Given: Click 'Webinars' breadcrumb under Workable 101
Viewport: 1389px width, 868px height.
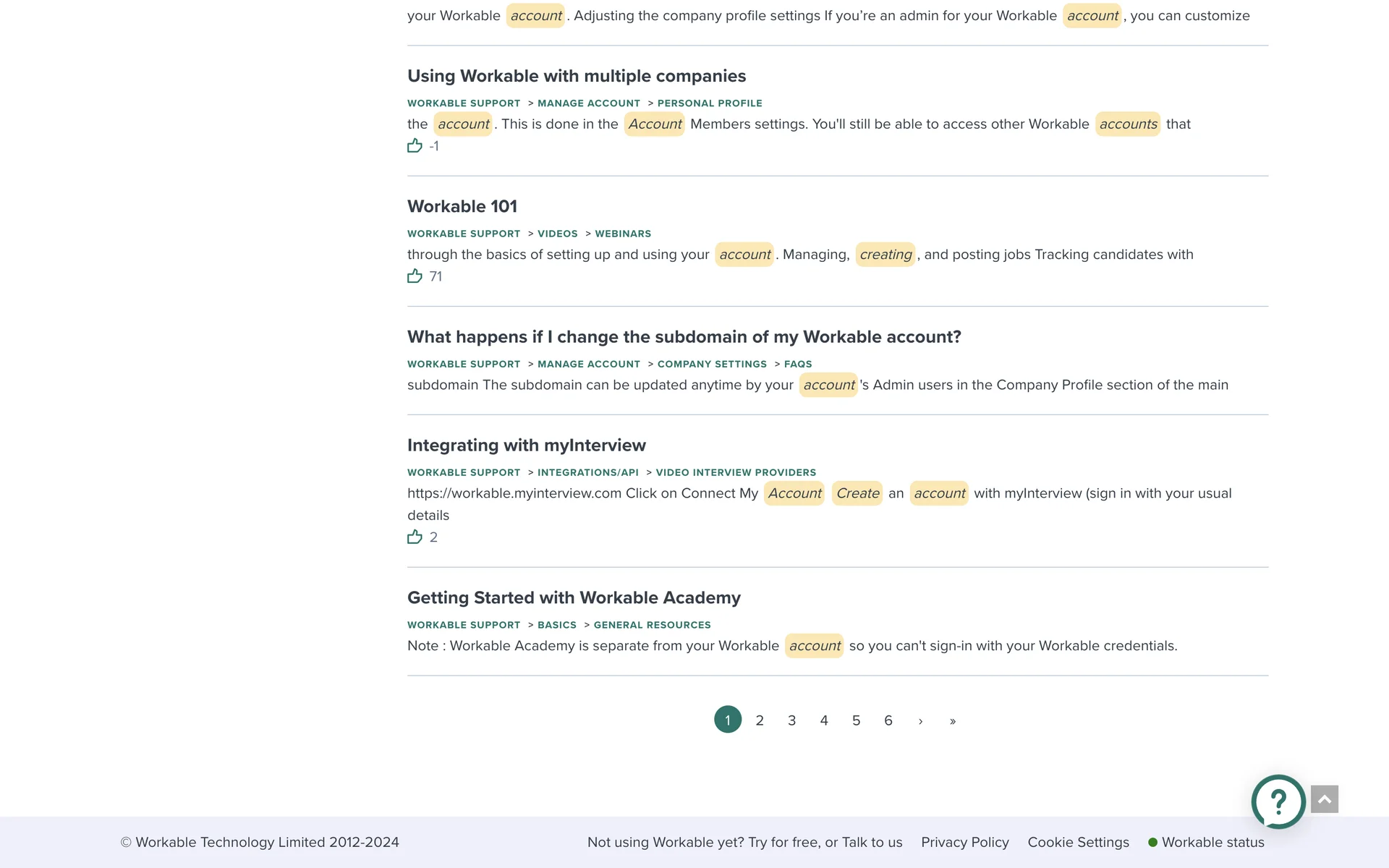Looking at the screenshot, I should [622, 234].
